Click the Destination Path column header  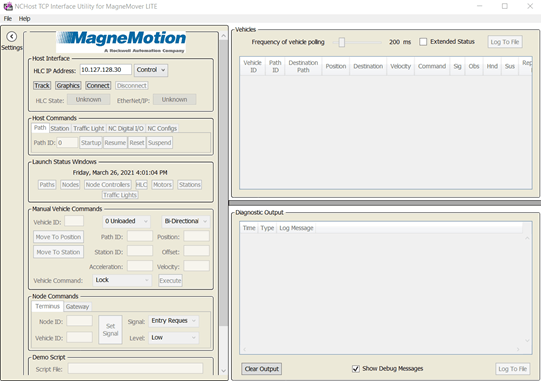point(303,66)
